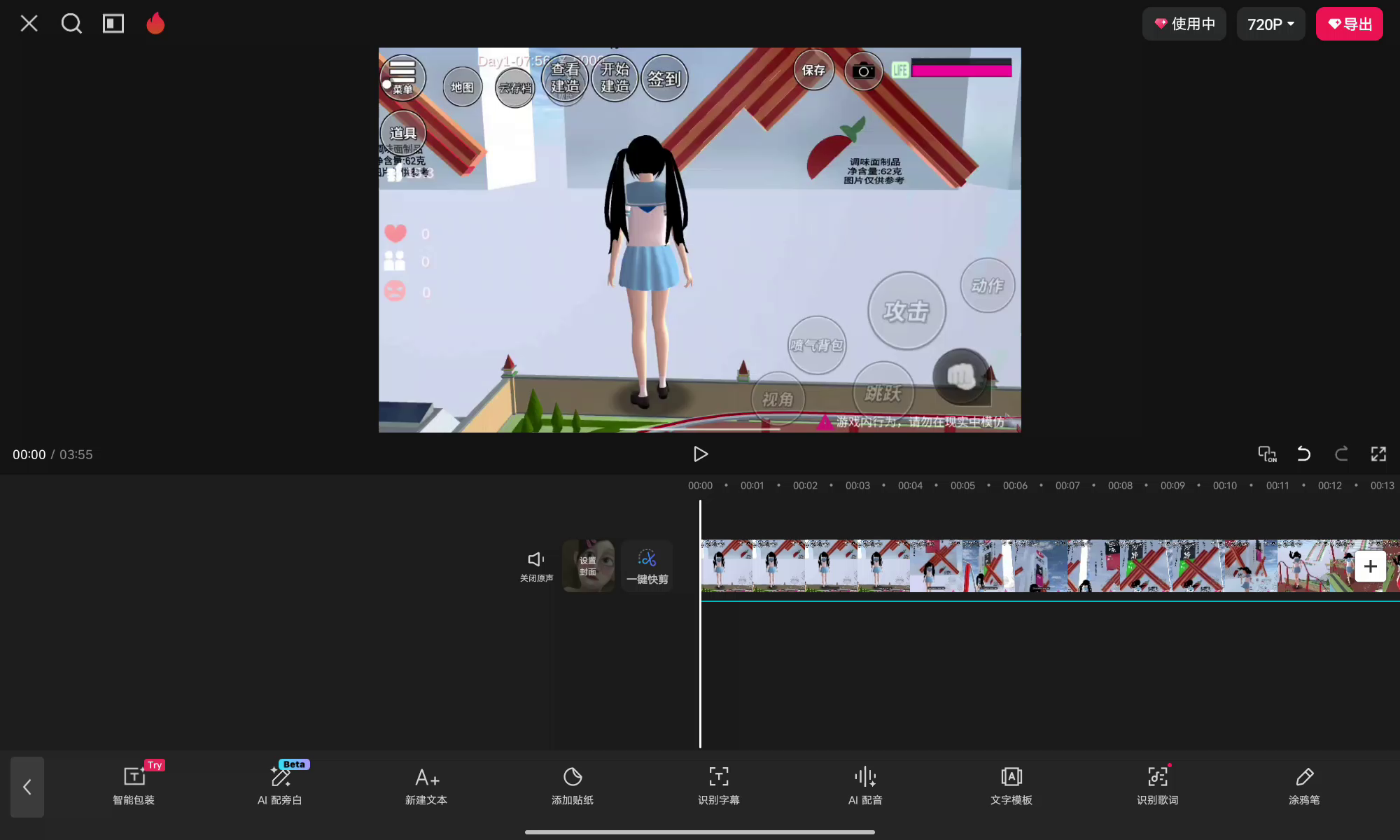Click the undo arrow
This screenshot has width=1400, height=840.
(x=1303, y=454)
